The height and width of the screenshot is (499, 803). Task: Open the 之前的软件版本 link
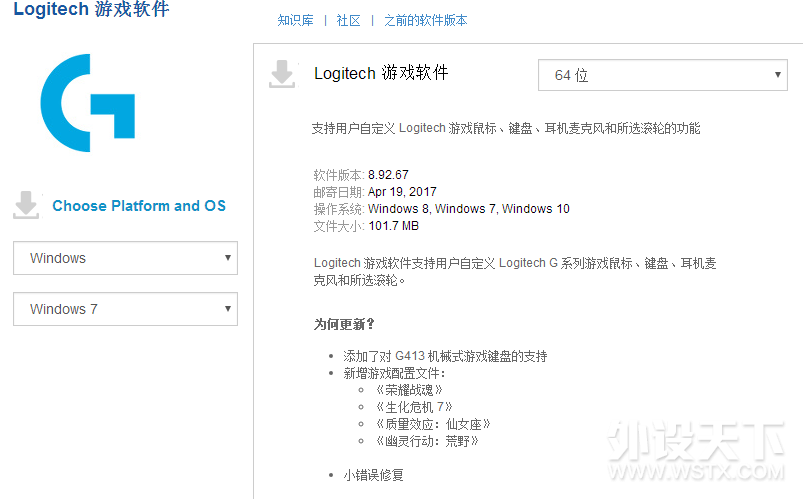pos(425,20)
